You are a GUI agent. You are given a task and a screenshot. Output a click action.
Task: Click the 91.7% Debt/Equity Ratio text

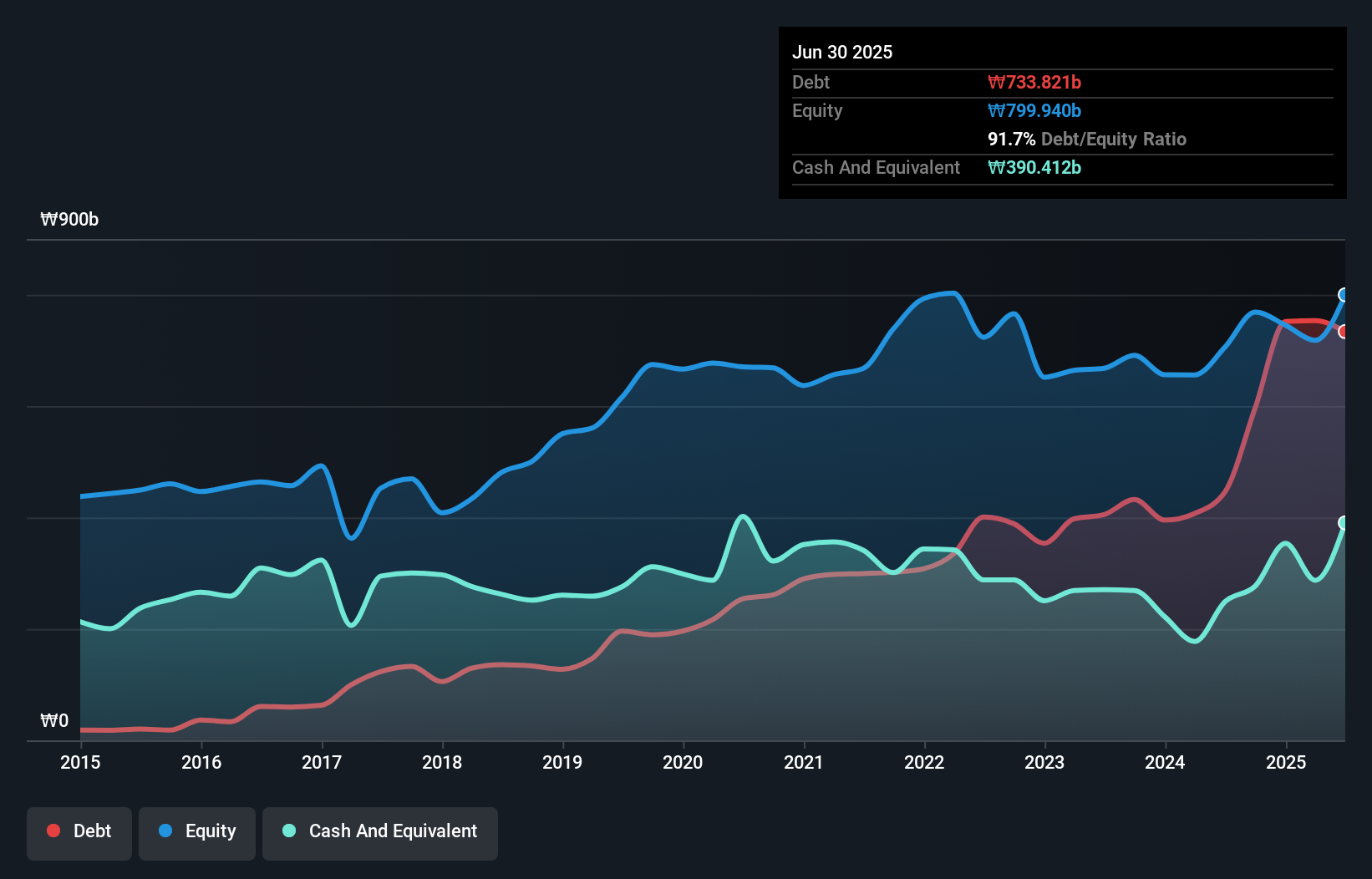(1087, 139)
